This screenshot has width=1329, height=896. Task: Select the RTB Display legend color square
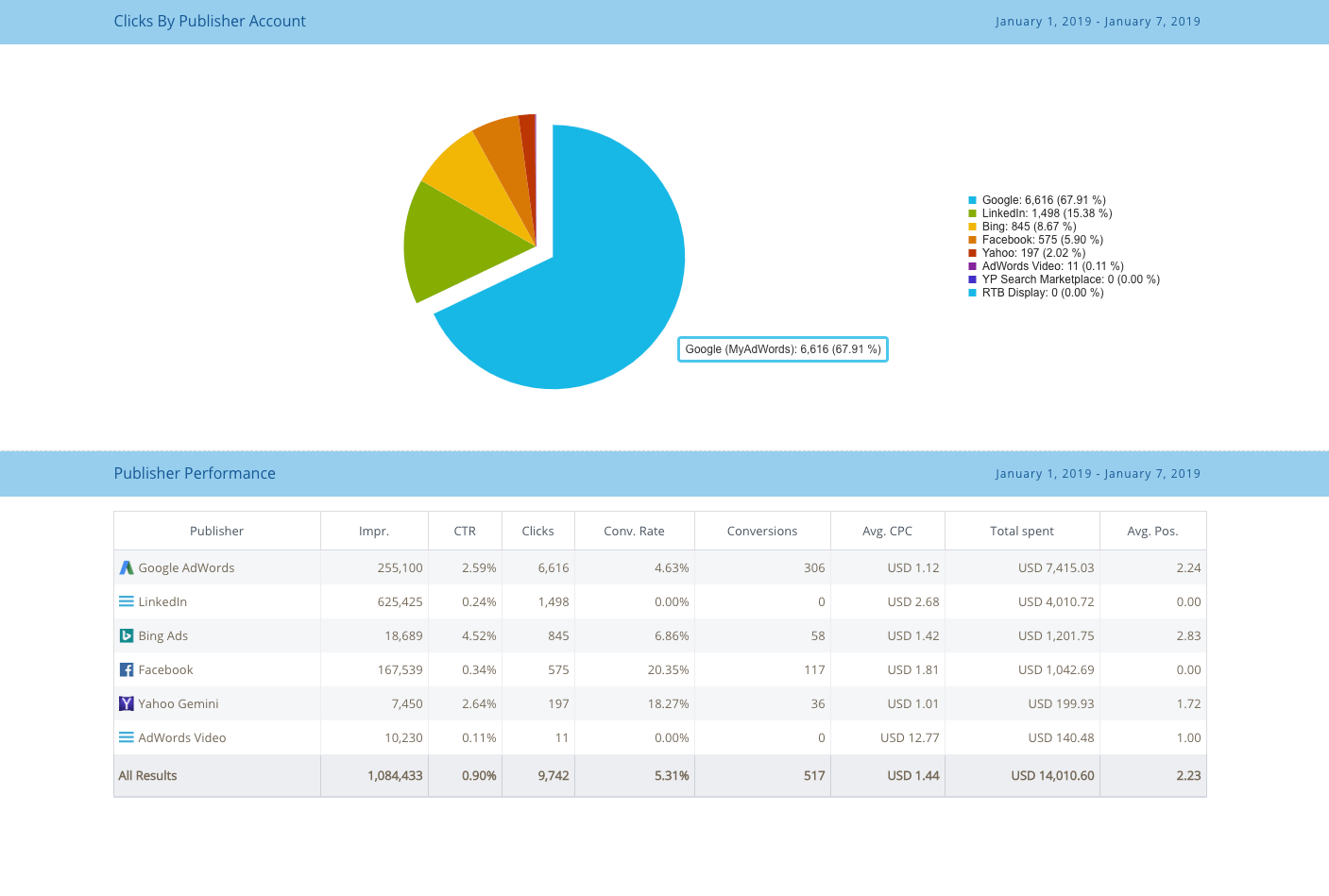[x=972, y=293]
